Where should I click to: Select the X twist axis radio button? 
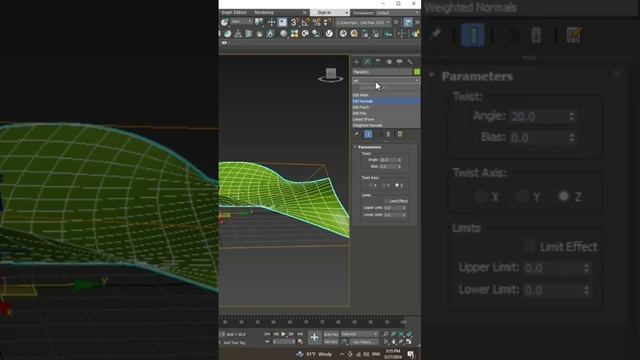coord(371,185)
